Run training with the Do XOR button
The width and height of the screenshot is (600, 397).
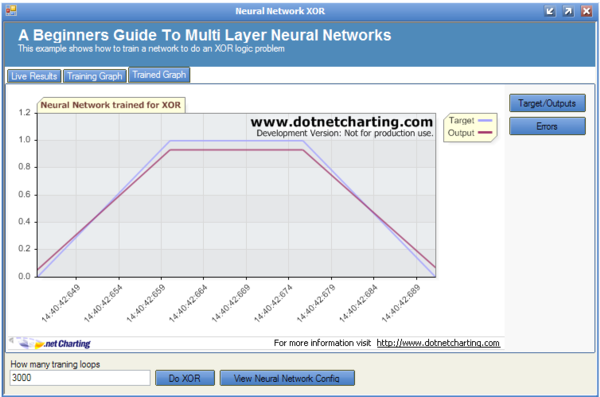point(185,378)
